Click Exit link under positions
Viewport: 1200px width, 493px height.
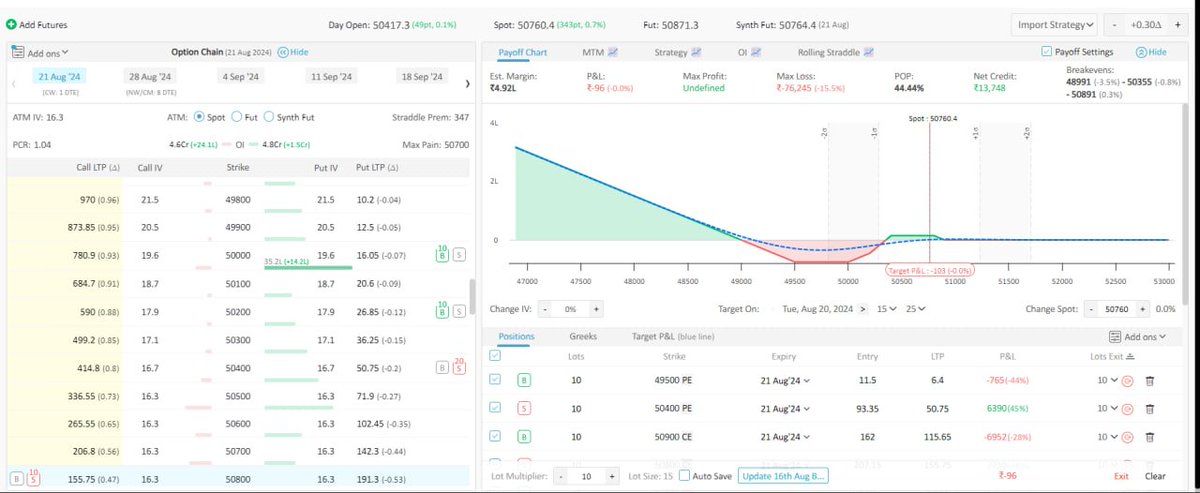tap(1121, 477)
